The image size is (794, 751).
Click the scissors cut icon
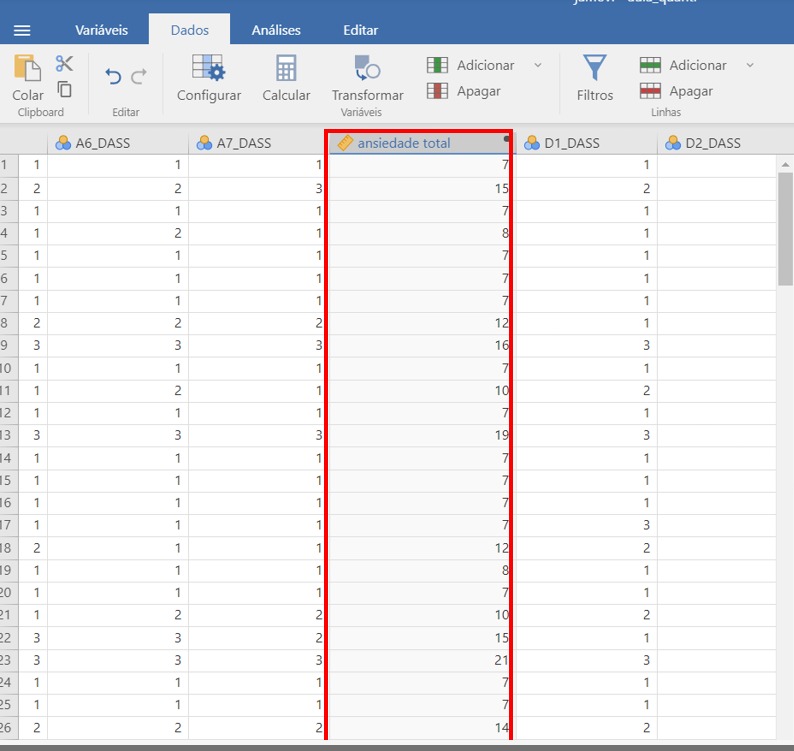click(x=64, y=64)
